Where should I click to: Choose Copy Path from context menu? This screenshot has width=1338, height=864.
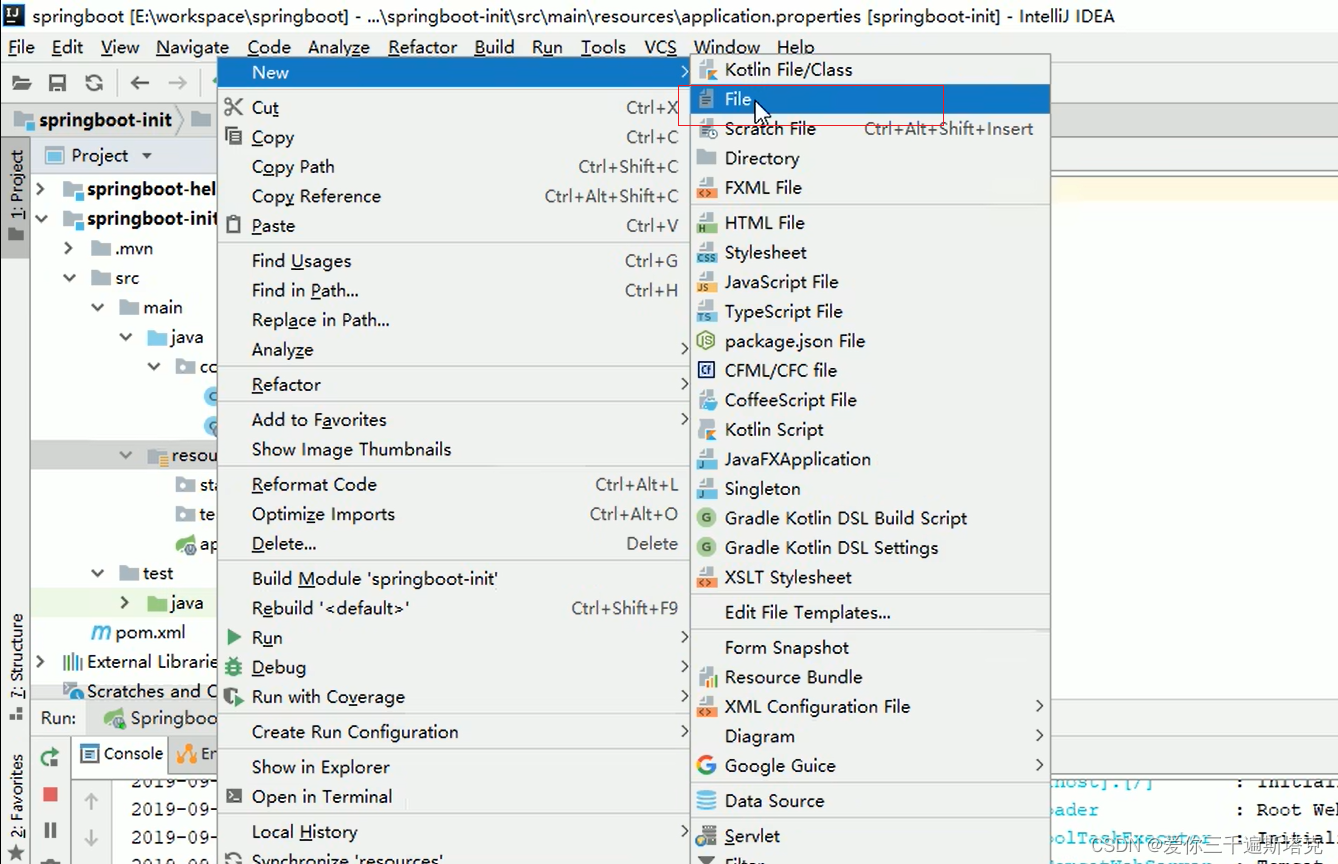point(453,167)
